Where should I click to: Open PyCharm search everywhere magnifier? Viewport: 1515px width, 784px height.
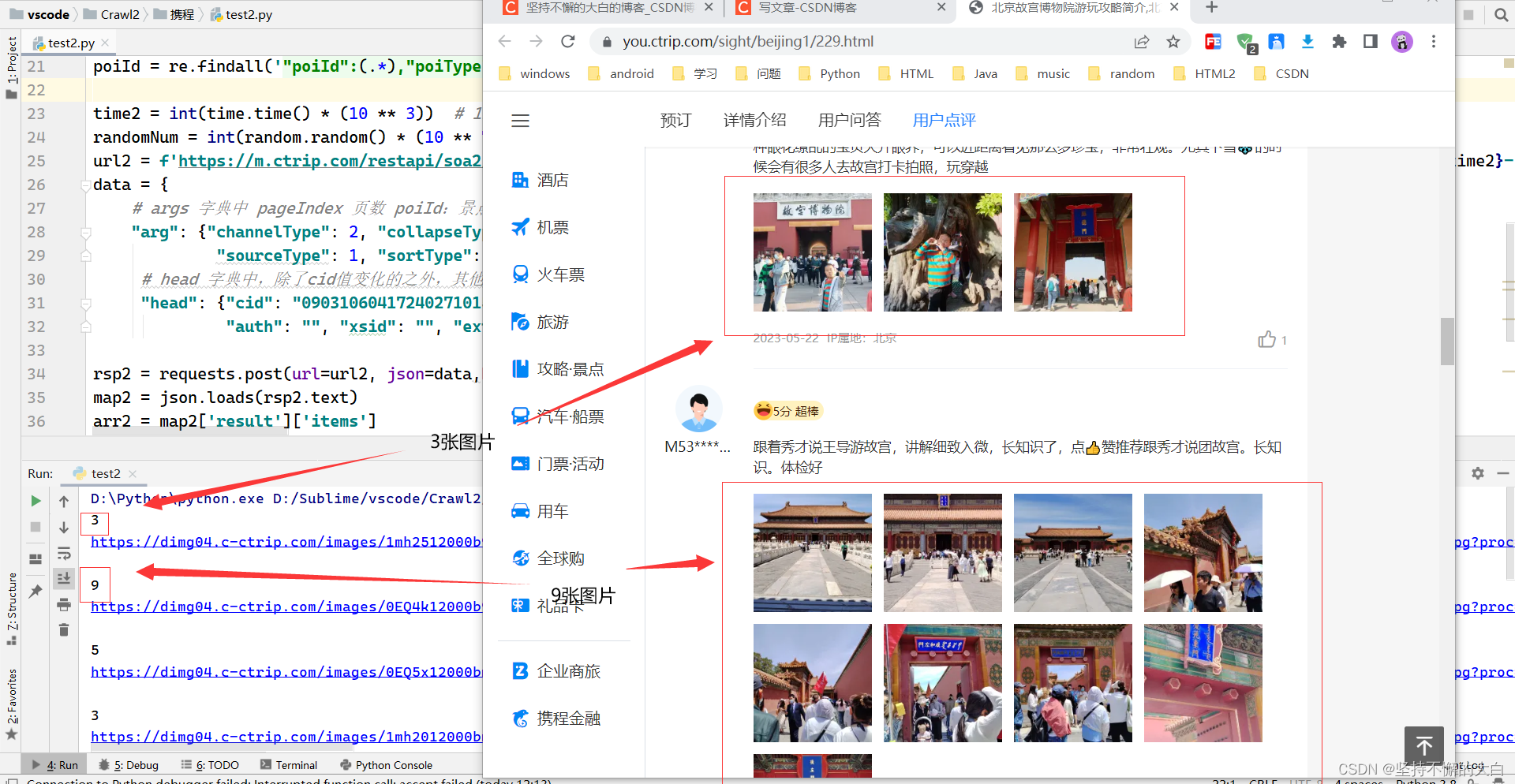click(1501, 14)
